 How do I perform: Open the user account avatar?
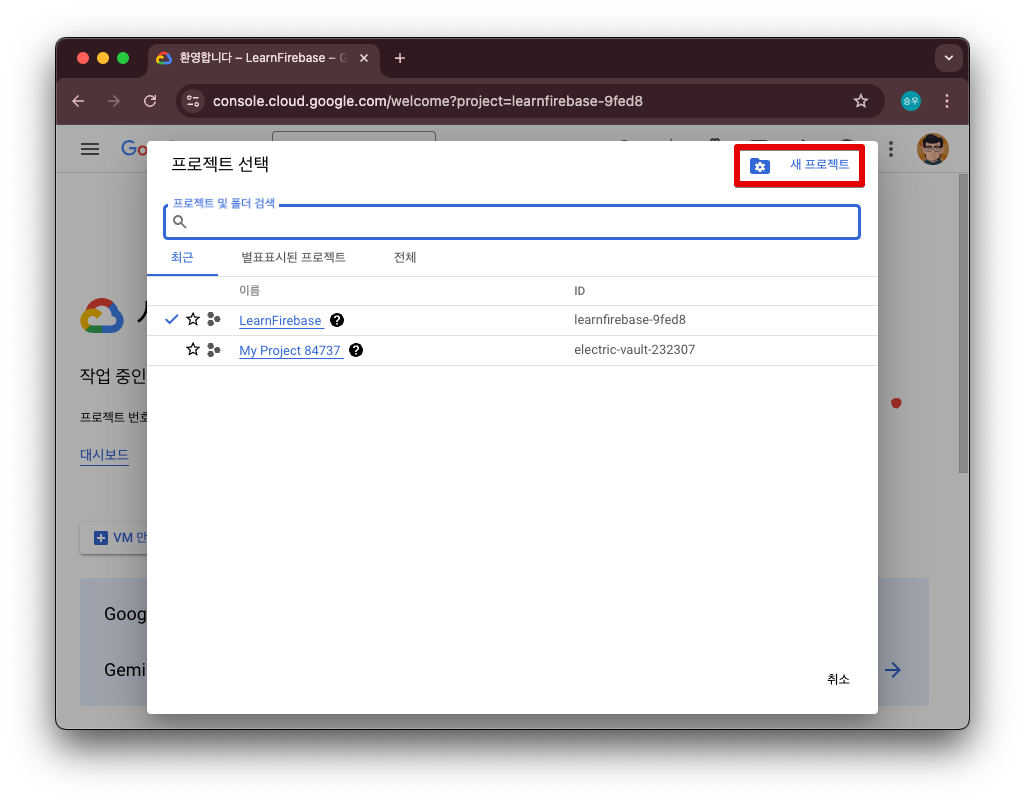point(933,149)
